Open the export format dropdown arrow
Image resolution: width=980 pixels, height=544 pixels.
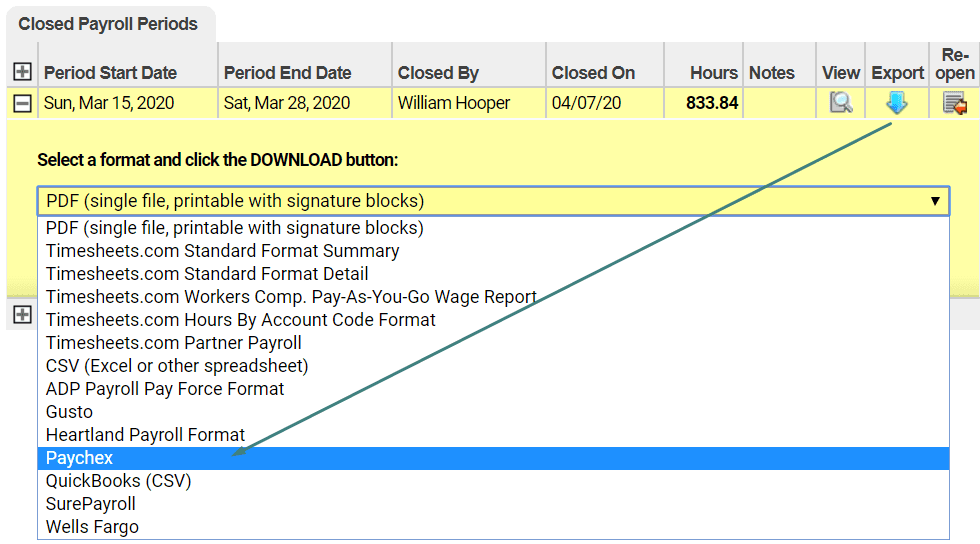pyautogui.click(x=935, y=201)
